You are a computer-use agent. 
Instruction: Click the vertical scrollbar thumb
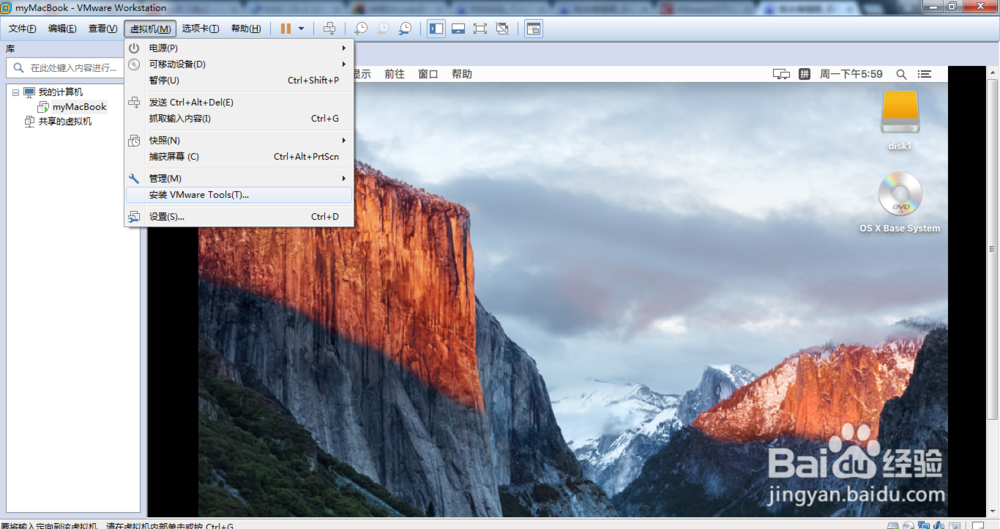click(x=992, y=249)
